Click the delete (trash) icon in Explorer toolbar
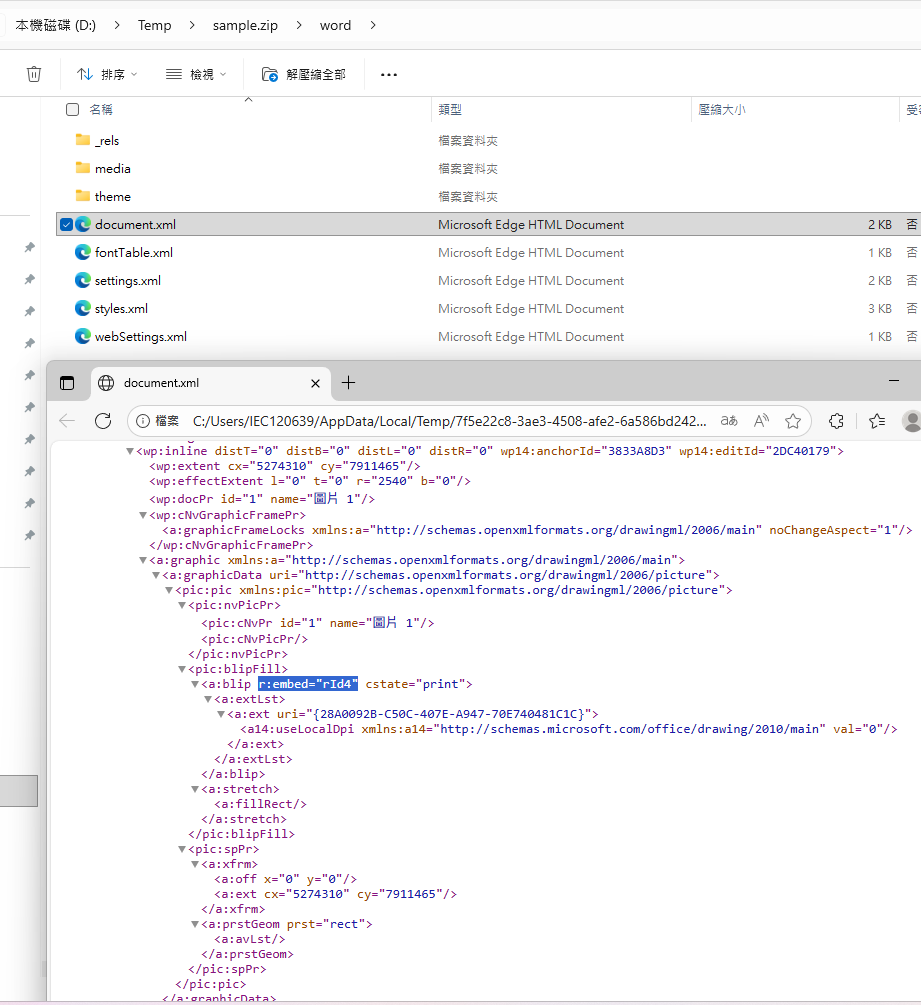The width and height of the screenshot is (921, 1005). 34,73
